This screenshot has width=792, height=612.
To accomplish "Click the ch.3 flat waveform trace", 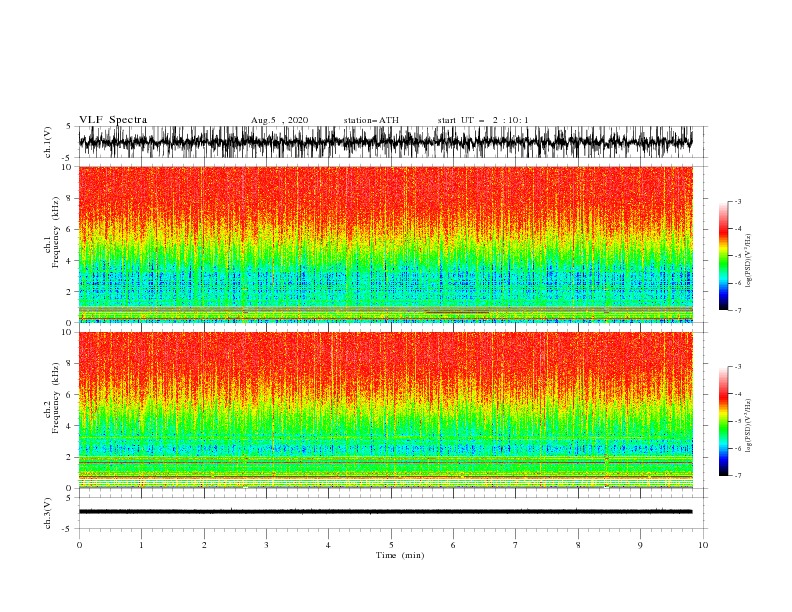I will point(385,512).
